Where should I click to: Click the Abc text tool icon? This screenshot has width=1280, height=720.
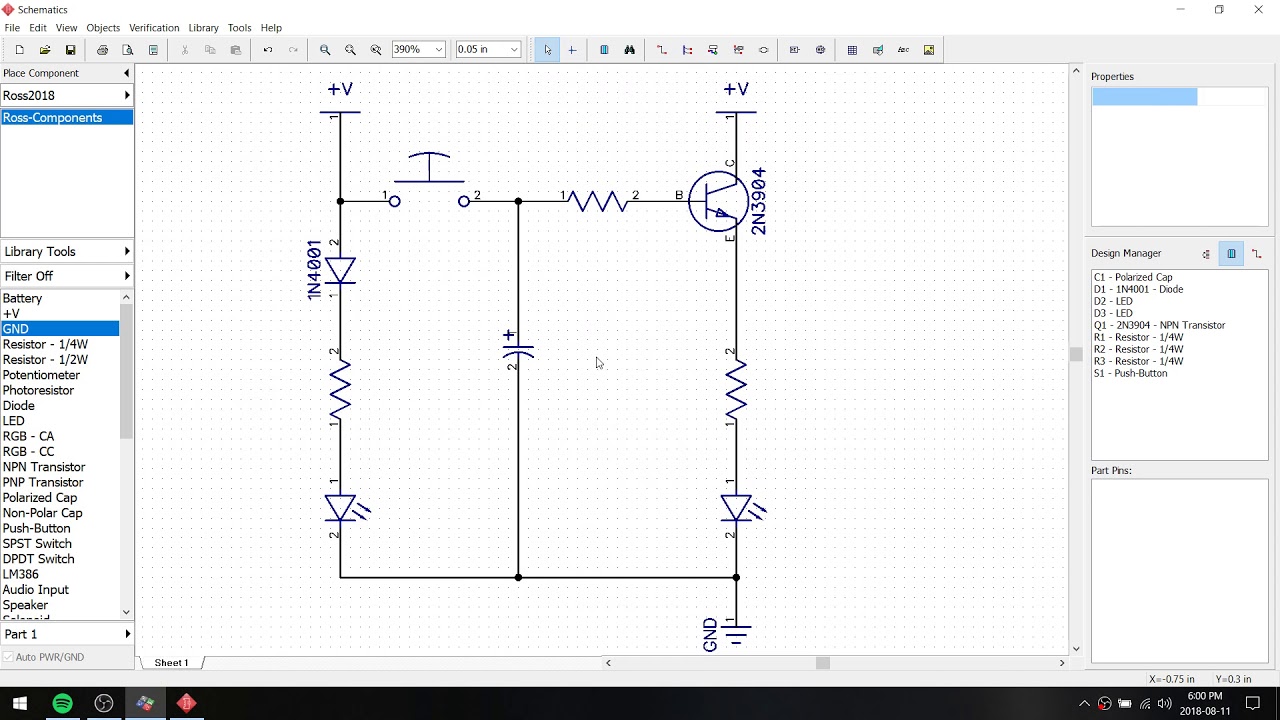pyautogui.click(x=903, y=50)
